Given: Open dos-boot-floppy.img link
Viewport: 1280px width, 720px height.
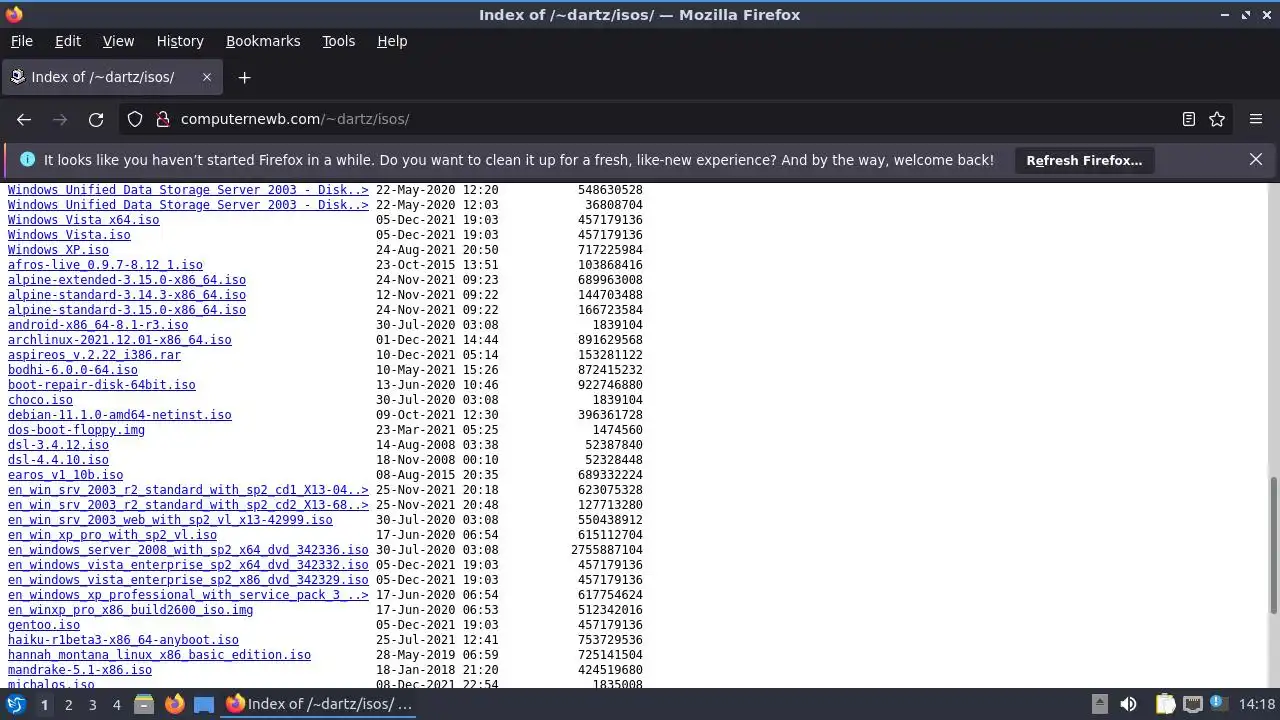Looking at the screenshot, I should click(x=76, y=430).
